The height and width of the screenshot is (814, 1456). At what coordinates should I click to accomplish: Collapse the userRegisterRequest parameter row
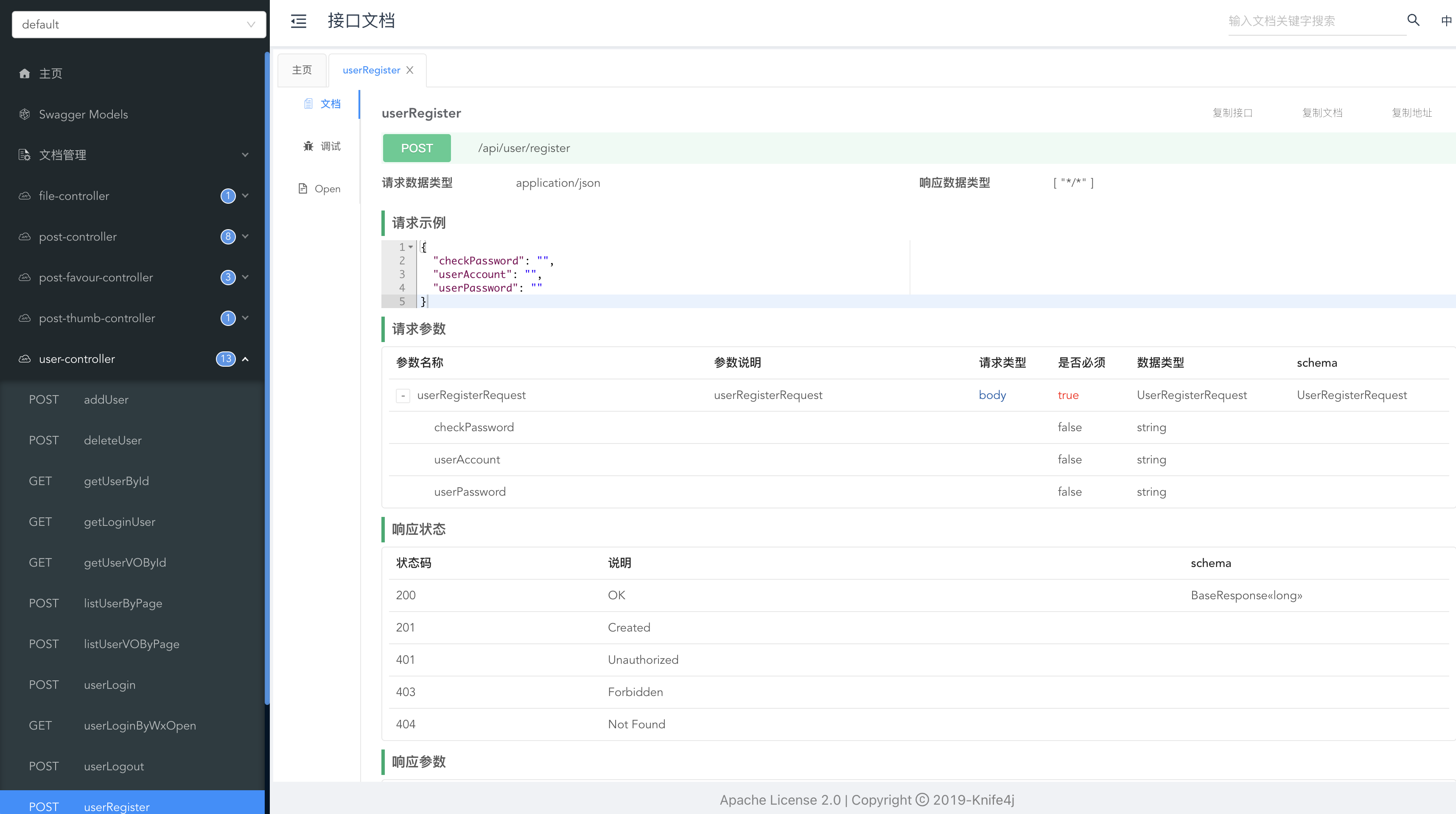click(x=403, y=396)
